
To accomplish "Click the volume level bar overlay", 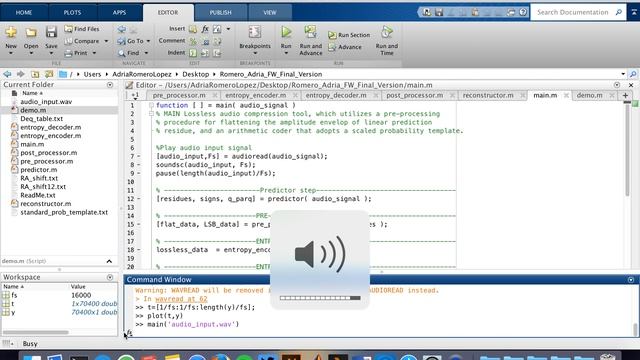I will [x=320, y=298].
